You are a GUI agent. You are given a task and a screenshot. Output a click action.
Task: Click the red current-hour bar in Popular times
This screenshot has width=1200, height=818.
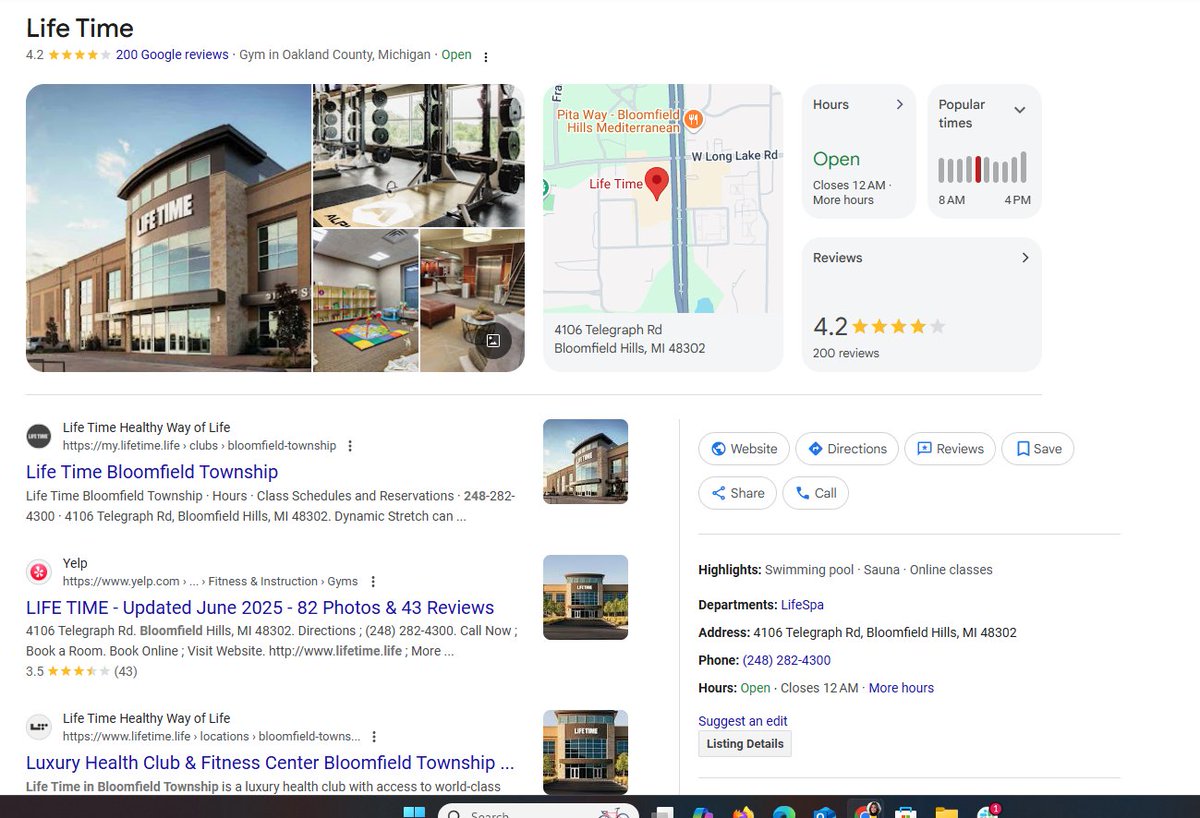[978, 170]
